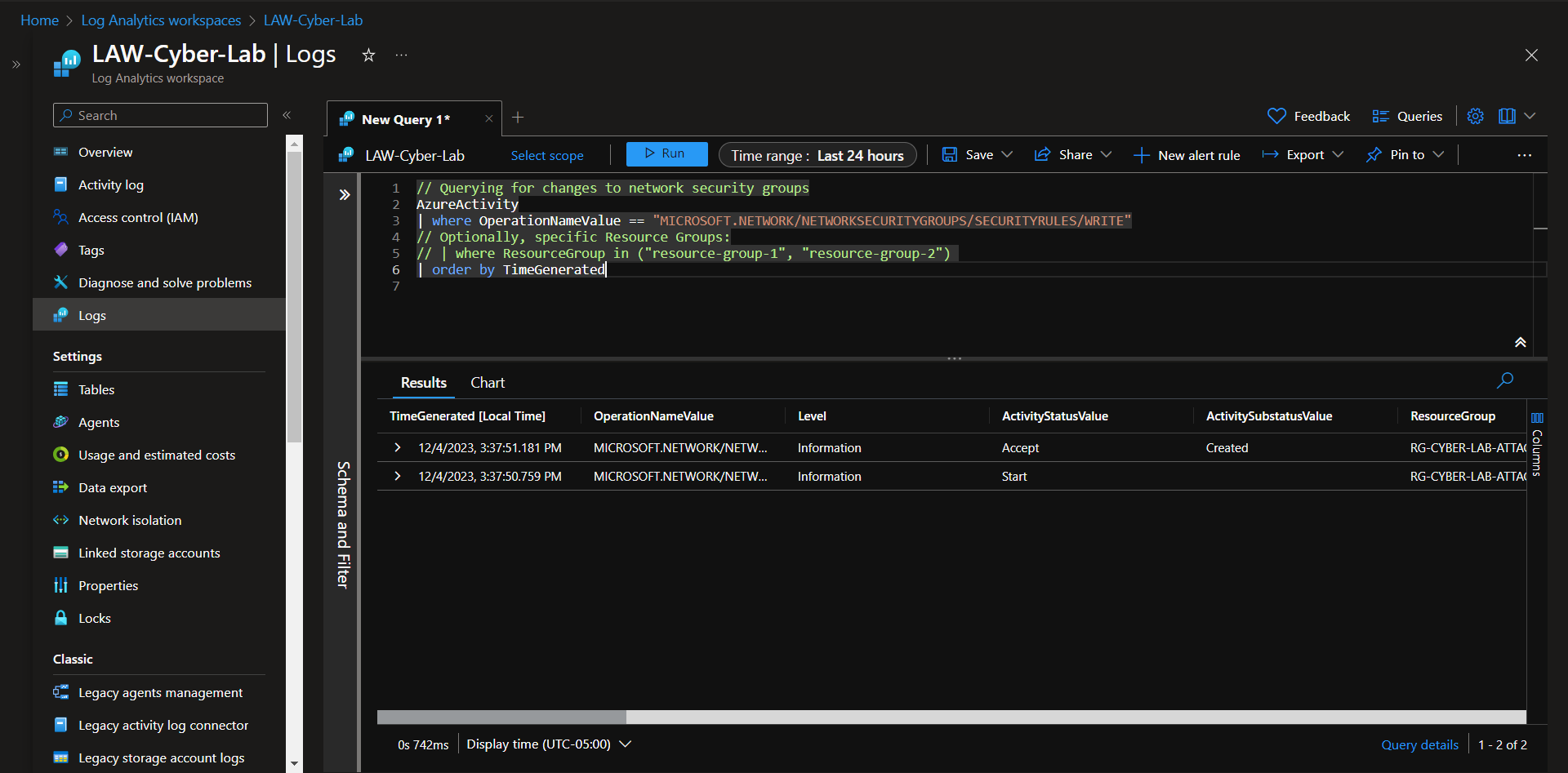This screenshot has height=773, width=1568.
Task: Change the Time range selector
Action: (817, 155)
